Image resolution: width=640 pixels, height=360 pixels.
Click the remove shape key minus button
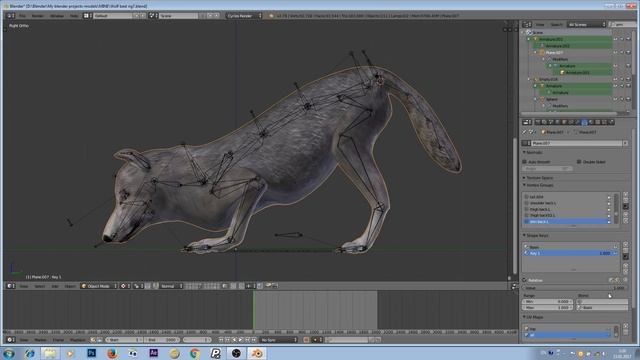point(625,250)
